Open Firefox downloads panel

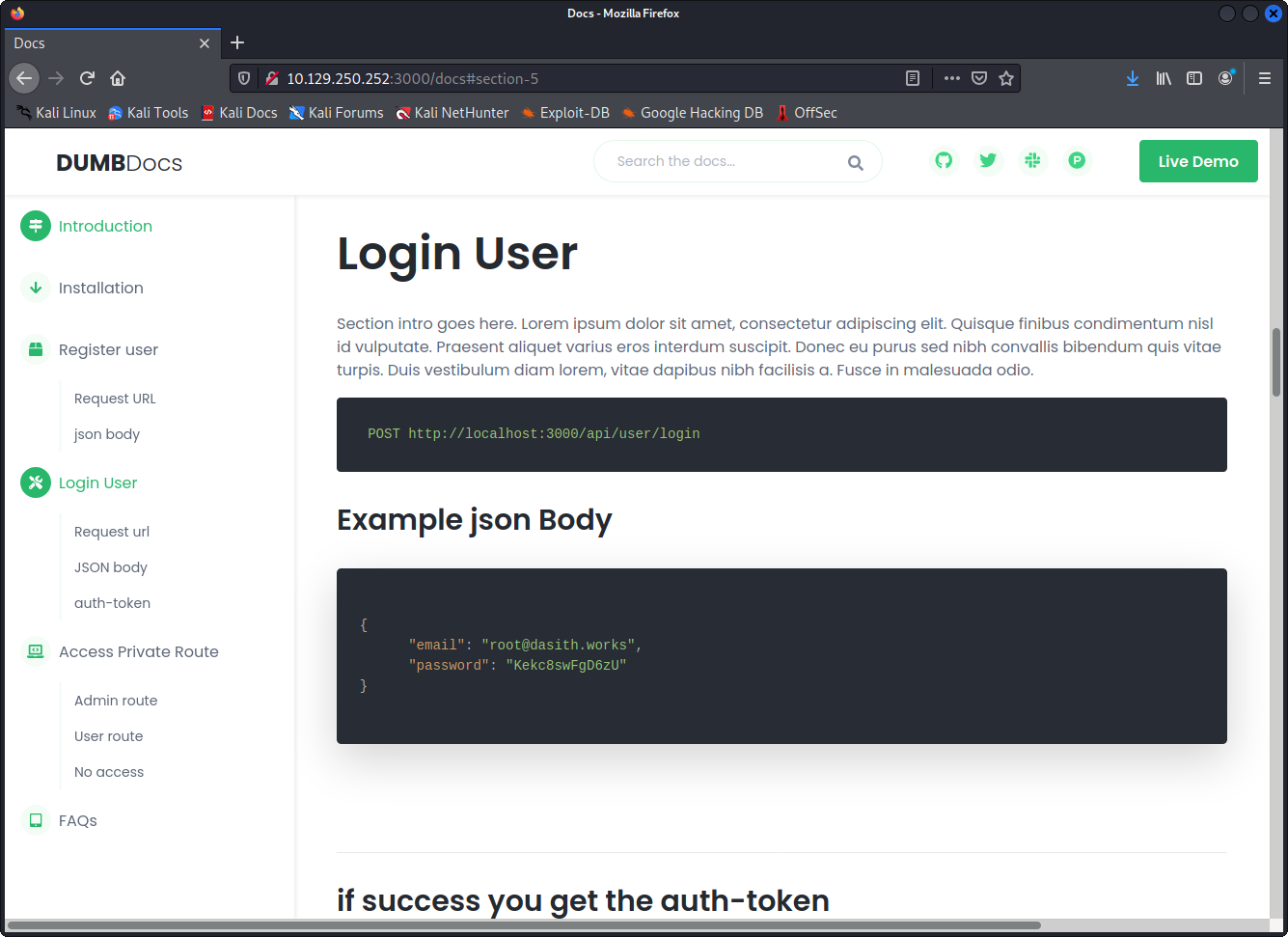pyautogui.click(x=1133, y=78)
